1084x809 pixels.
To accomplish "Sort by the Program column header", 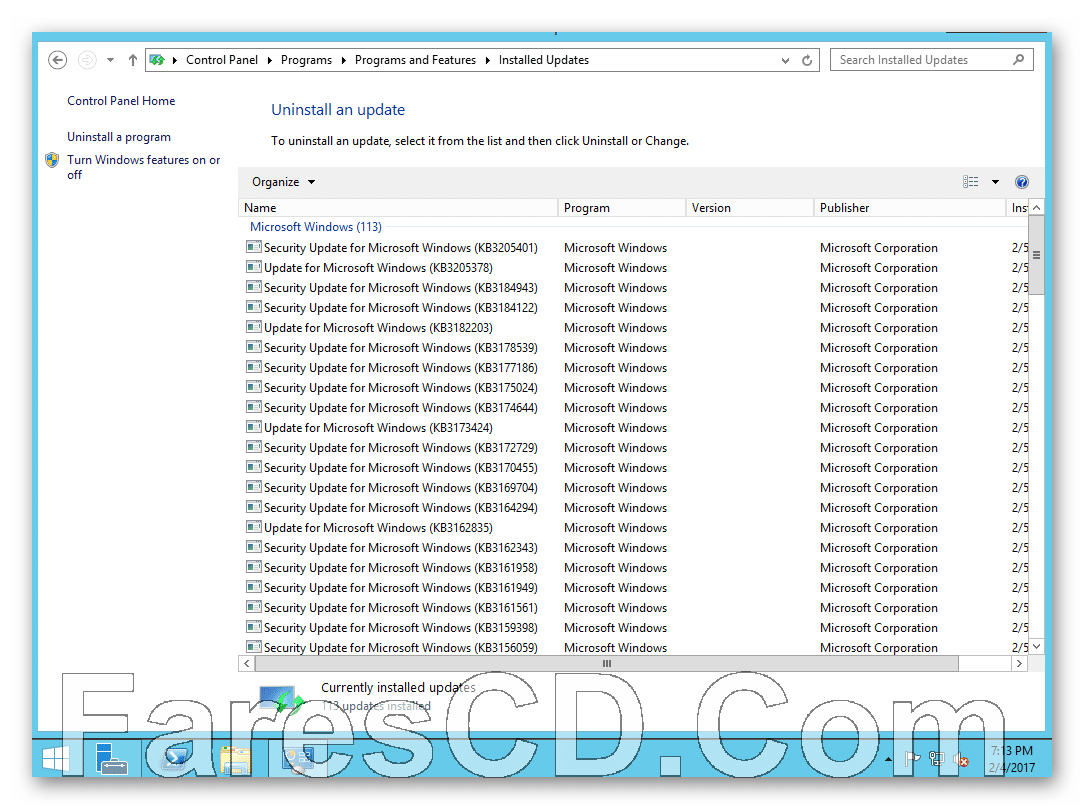I will tap(622, 207).
